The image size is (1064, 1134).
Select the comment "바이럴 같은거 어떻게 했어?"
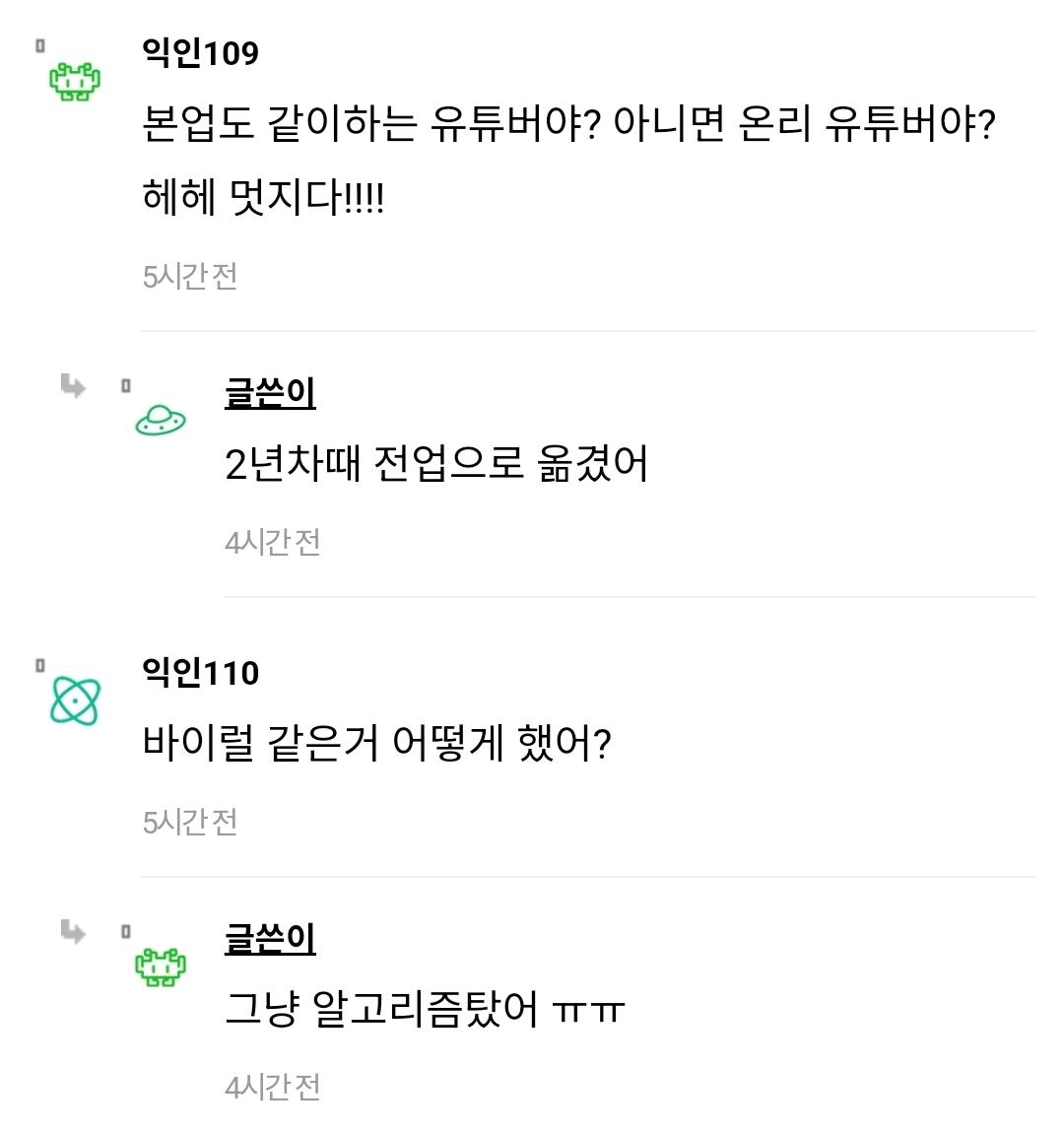376,743
